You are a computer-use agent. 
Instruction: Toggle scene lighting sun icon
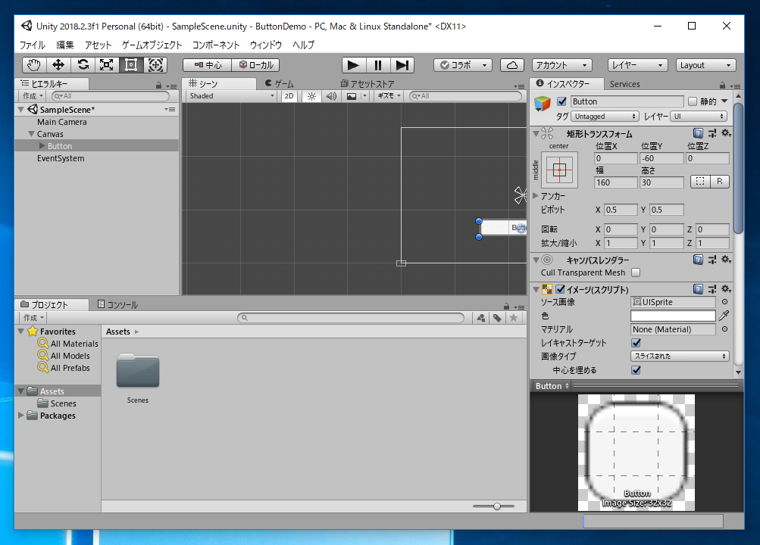click(x=312, y=96)
